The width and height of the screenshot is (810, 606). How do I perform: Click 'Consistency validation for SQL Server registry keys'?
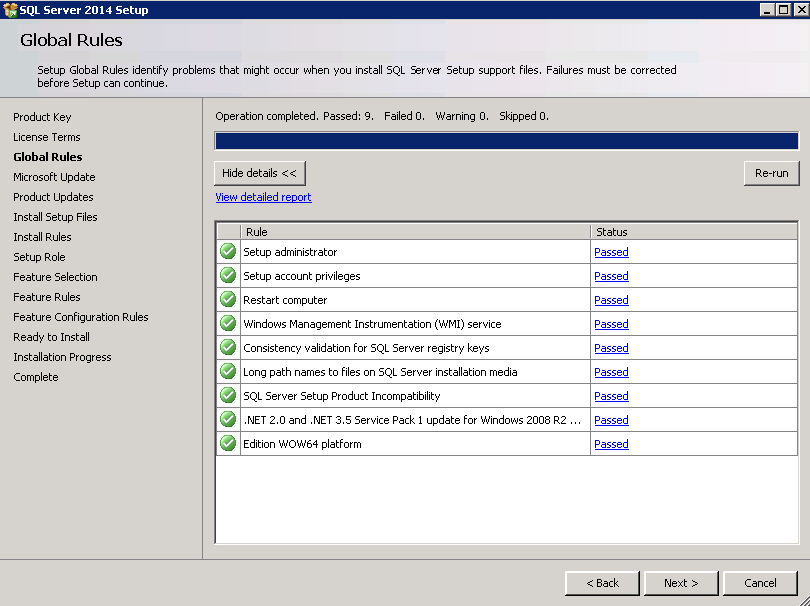click(366, 348)
